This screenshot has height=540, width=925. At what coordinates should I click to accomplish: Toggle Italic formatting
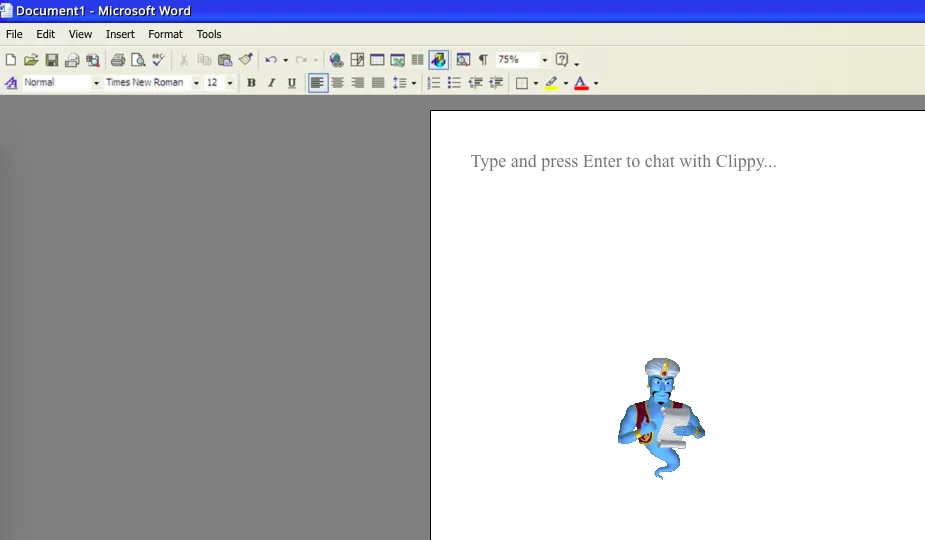click(x=271, y=83)
